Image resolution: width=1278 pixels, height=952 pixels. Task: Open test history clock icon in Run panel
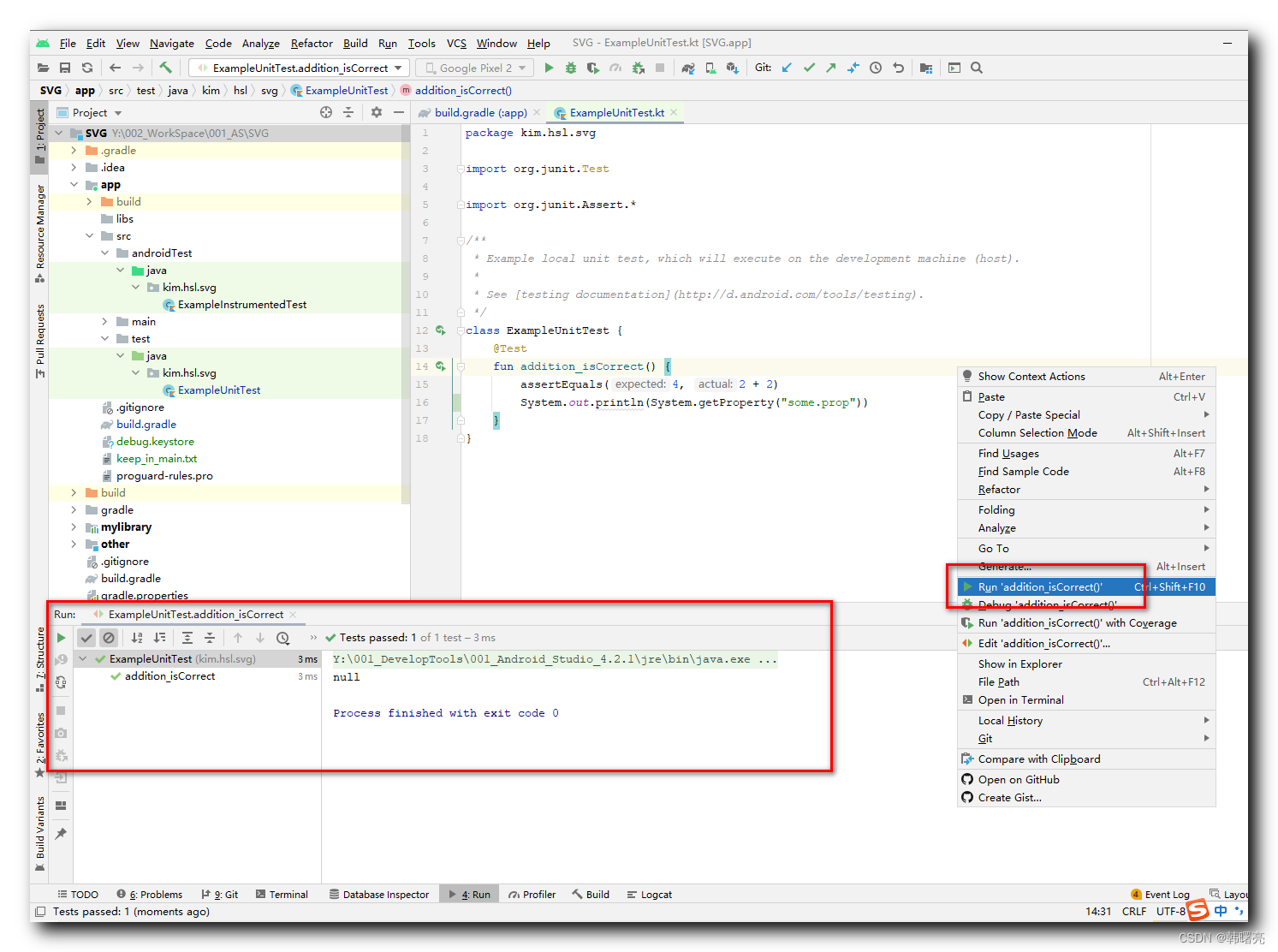point(283,638)
